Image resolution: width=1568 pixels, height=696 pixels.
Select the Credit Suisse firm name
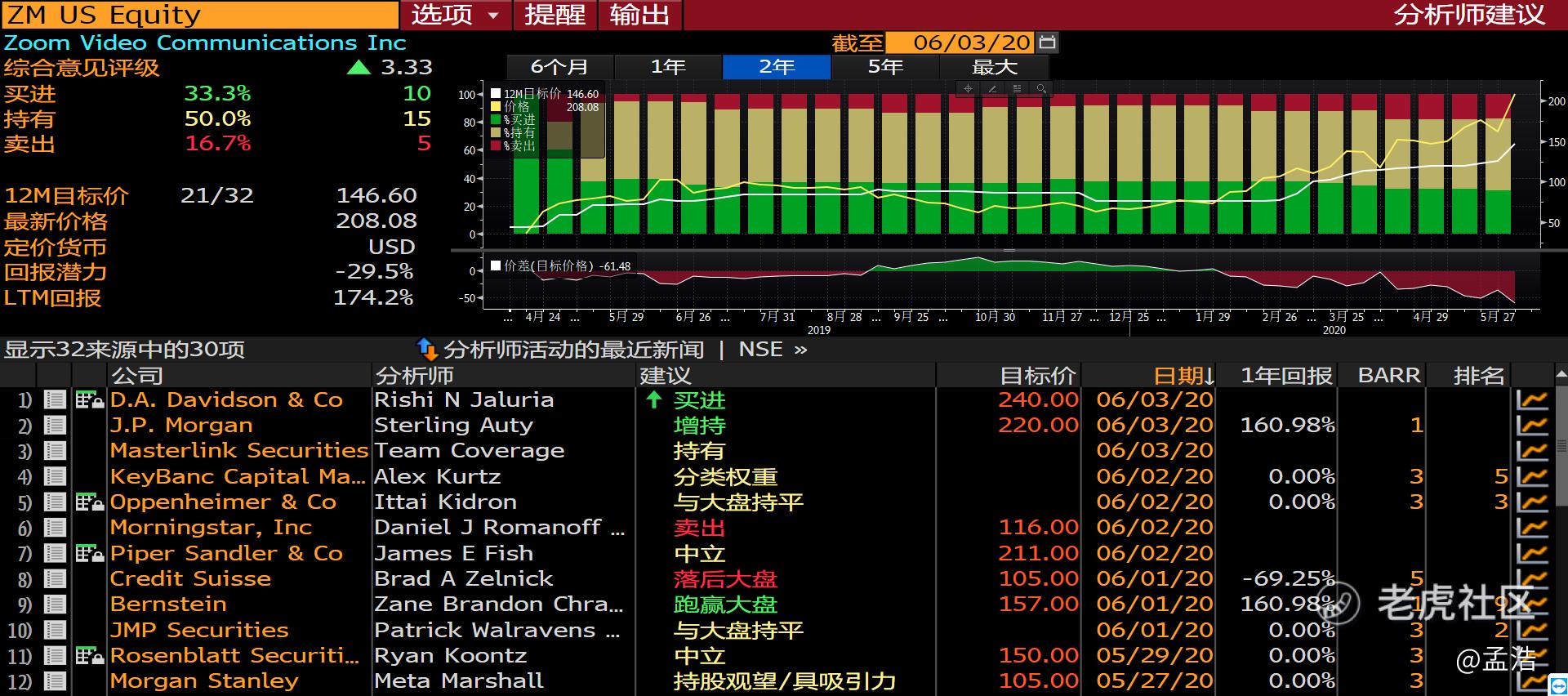click(190, 578)
